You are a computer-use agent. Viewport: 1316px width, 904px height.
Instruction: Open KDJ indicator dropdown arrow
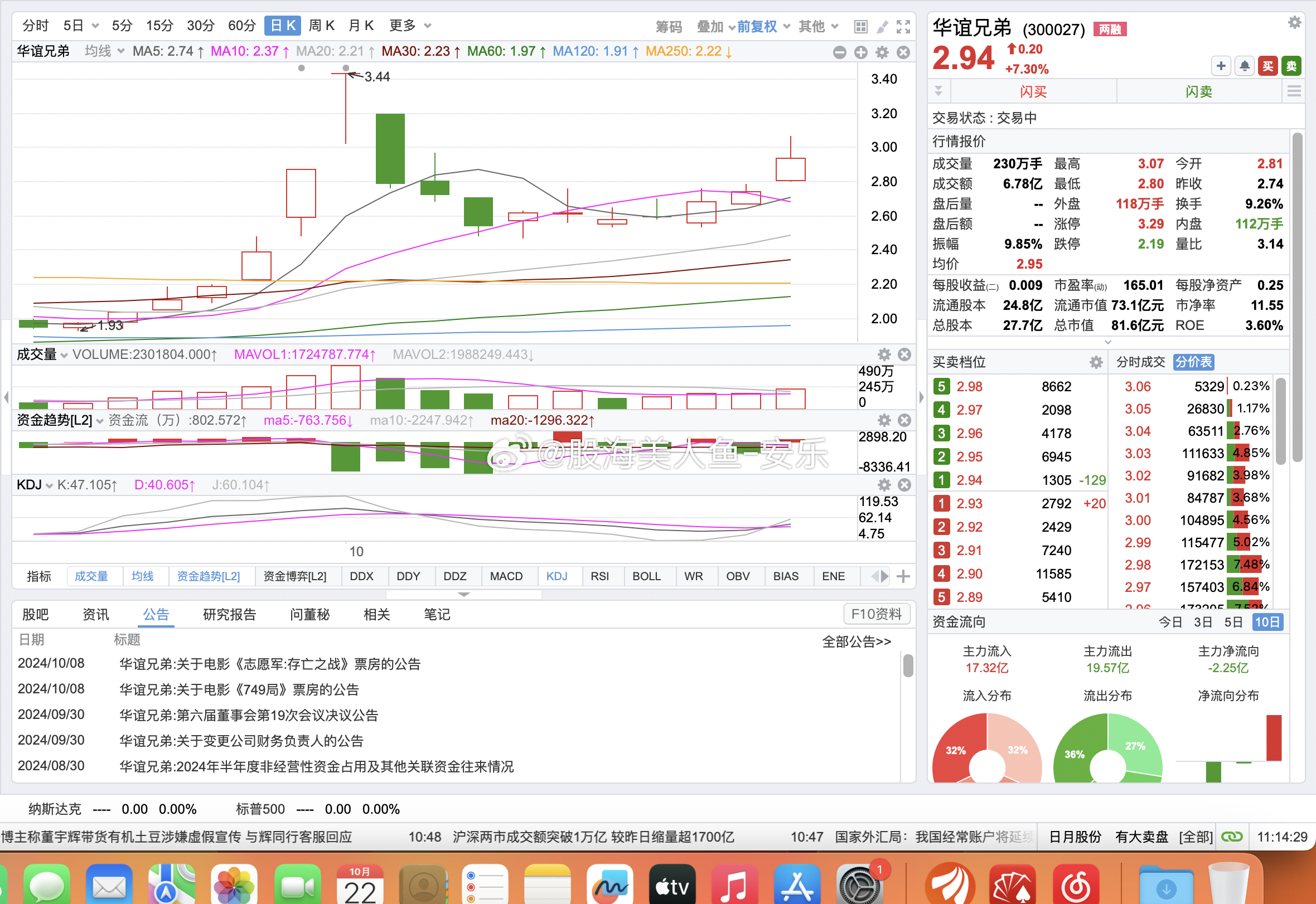pyautogui.click(x=49, y=485)
